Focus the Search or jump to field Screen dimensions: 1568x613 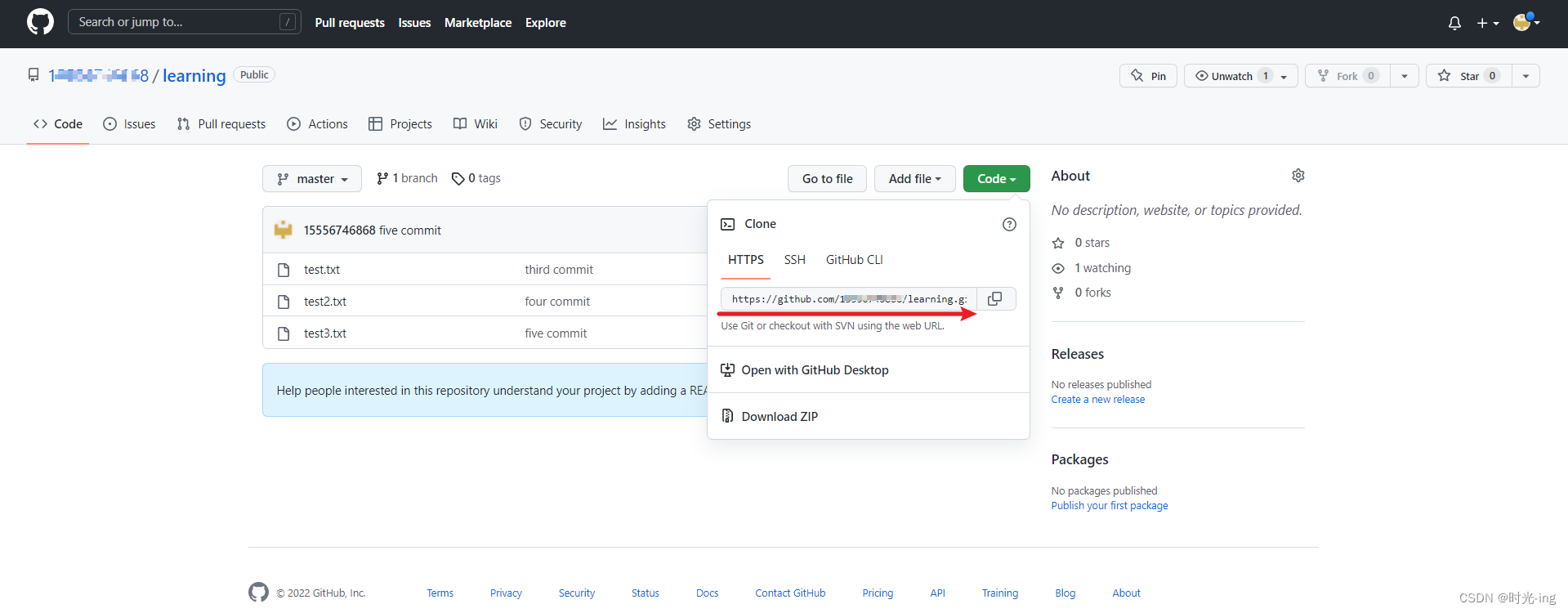tap(184, 22)
